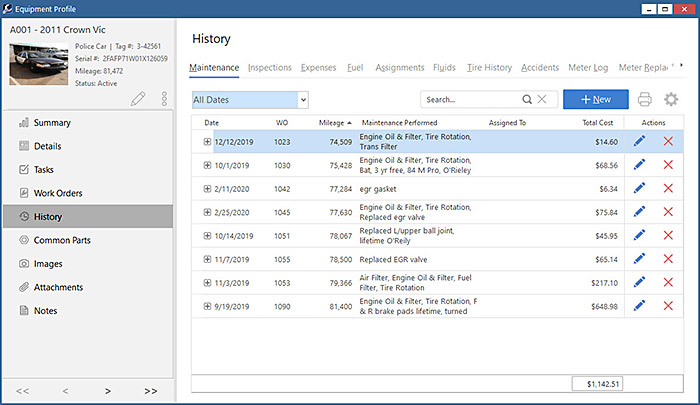This screenshot has width=700, height=405.
Task: Switch to the Fluids tab
Action: (444, 67)
